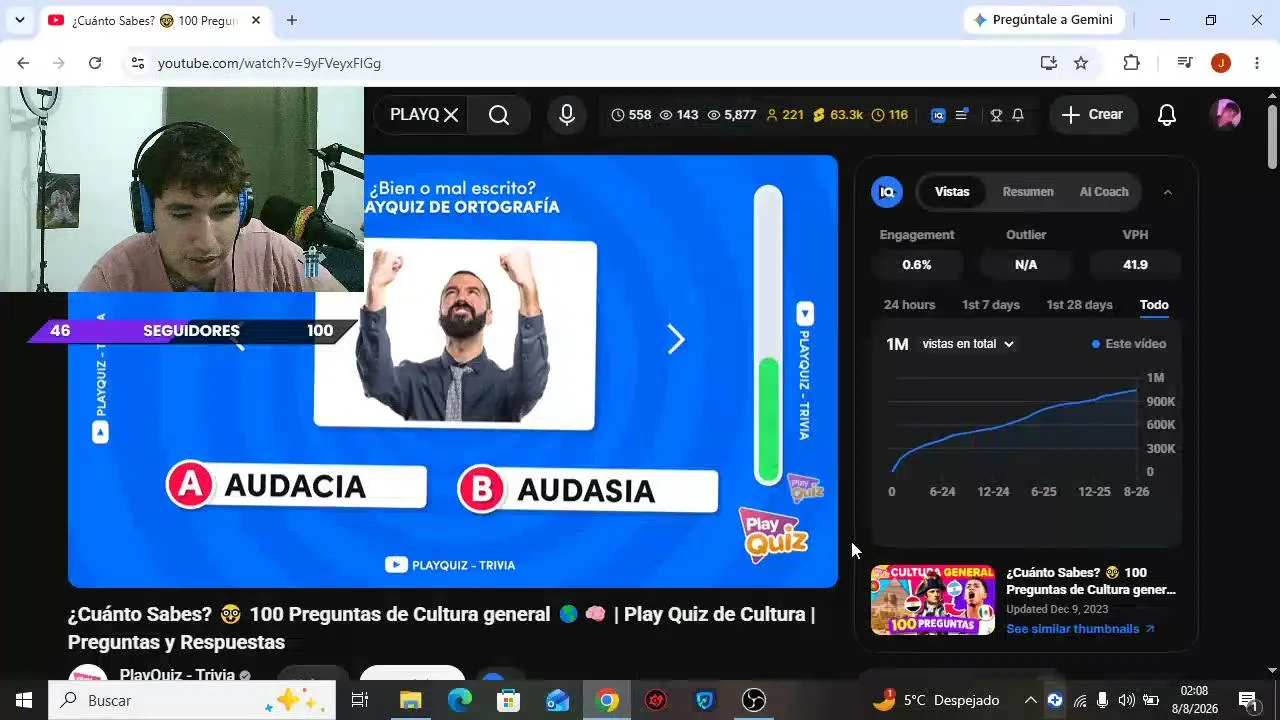
Task: Click answer option A AUDACIA in the video
Action: (296, 486)
